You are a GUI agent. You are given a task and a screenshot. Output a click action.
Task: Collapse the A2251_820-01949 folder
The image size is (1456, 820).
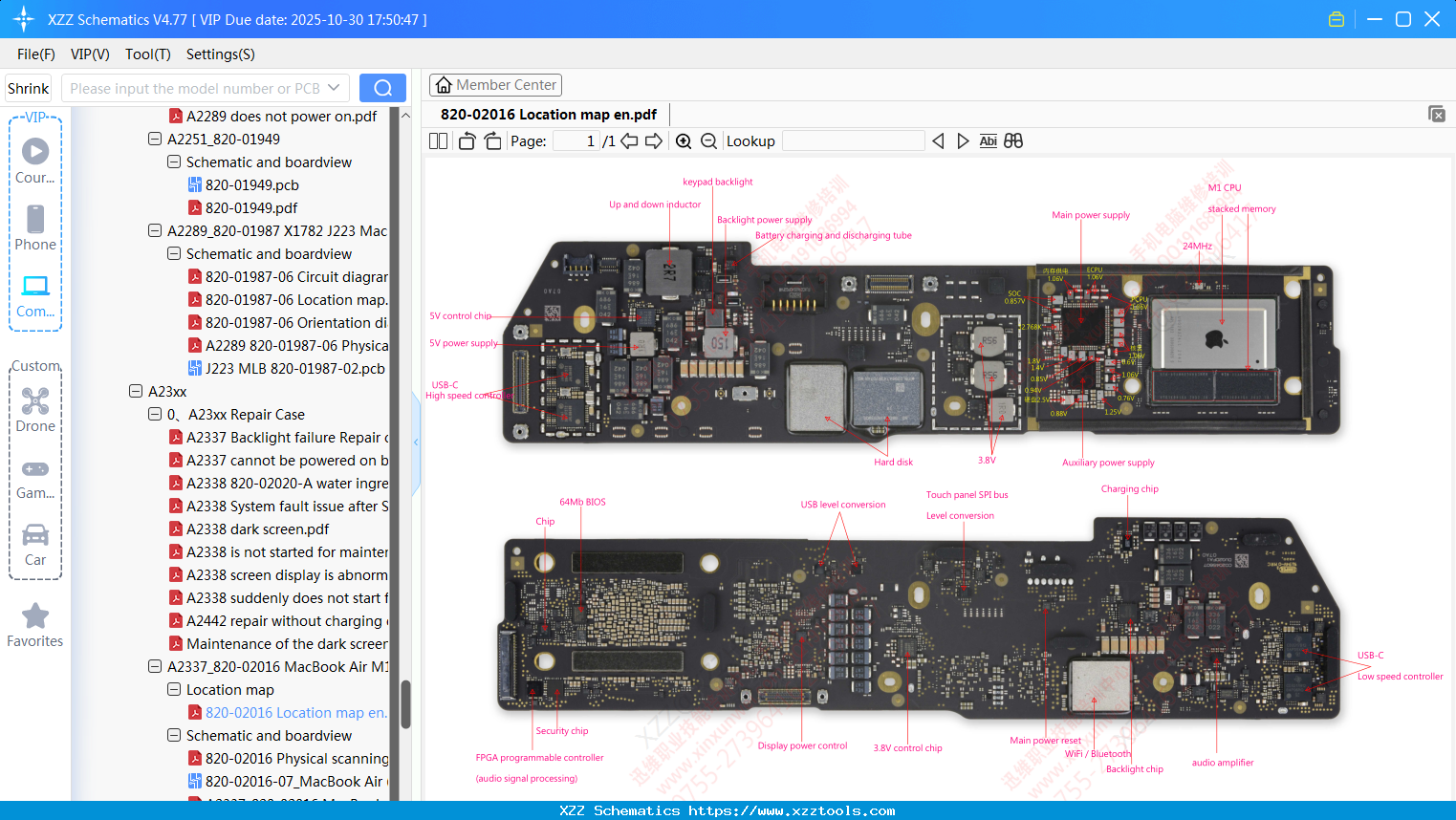click(x=155, y=139)
